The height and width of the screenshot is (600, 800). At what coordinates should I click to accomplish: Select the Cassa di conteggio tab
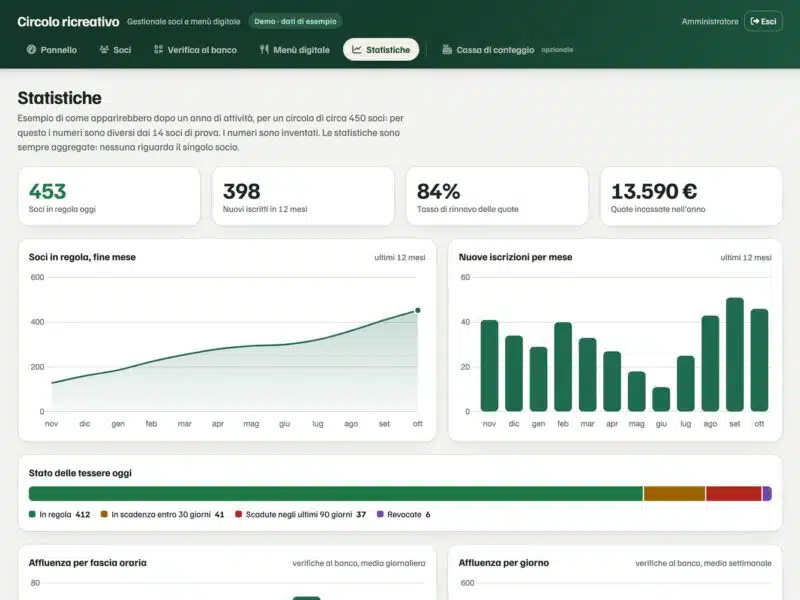507,49
